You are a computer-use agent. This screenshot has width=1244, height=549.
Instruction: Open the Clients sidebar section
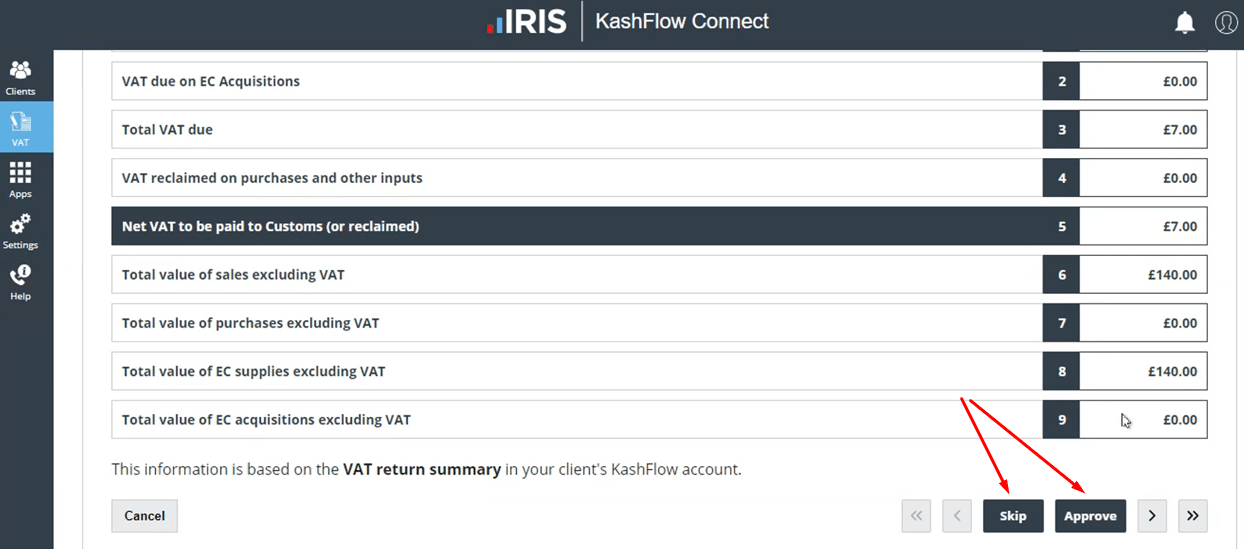pos(20,77)
